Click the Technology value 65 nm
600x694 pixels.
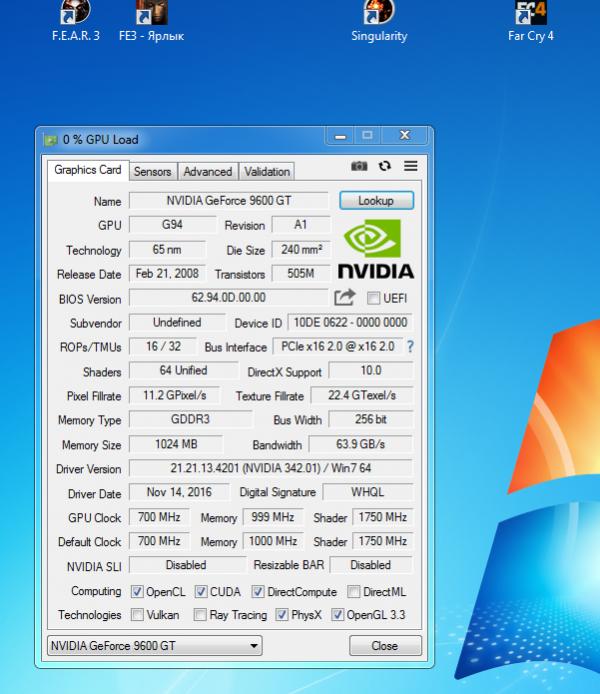click(x=167, y=250)
